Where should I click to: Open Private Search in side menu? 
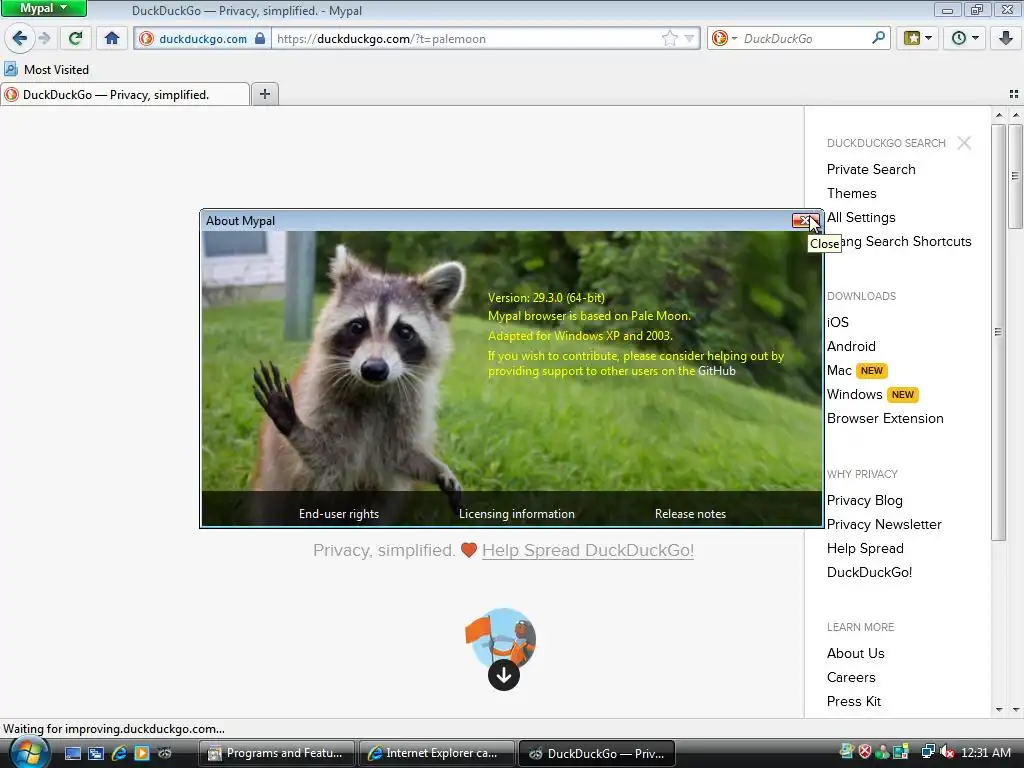pyautogui.click(x=871, y=169)
